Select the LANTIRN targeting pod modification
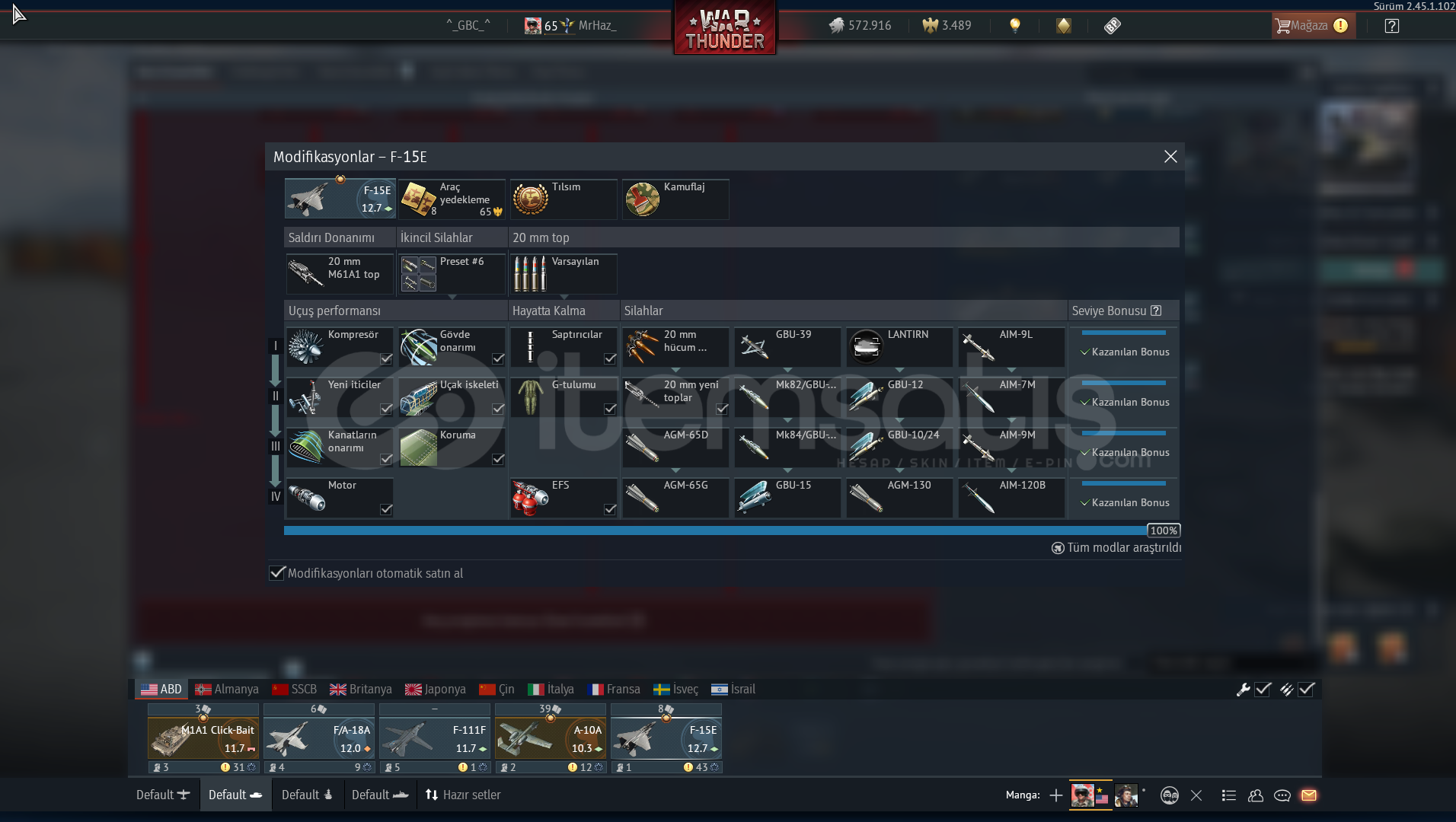1456x822 pixels. tap(899, 347)
